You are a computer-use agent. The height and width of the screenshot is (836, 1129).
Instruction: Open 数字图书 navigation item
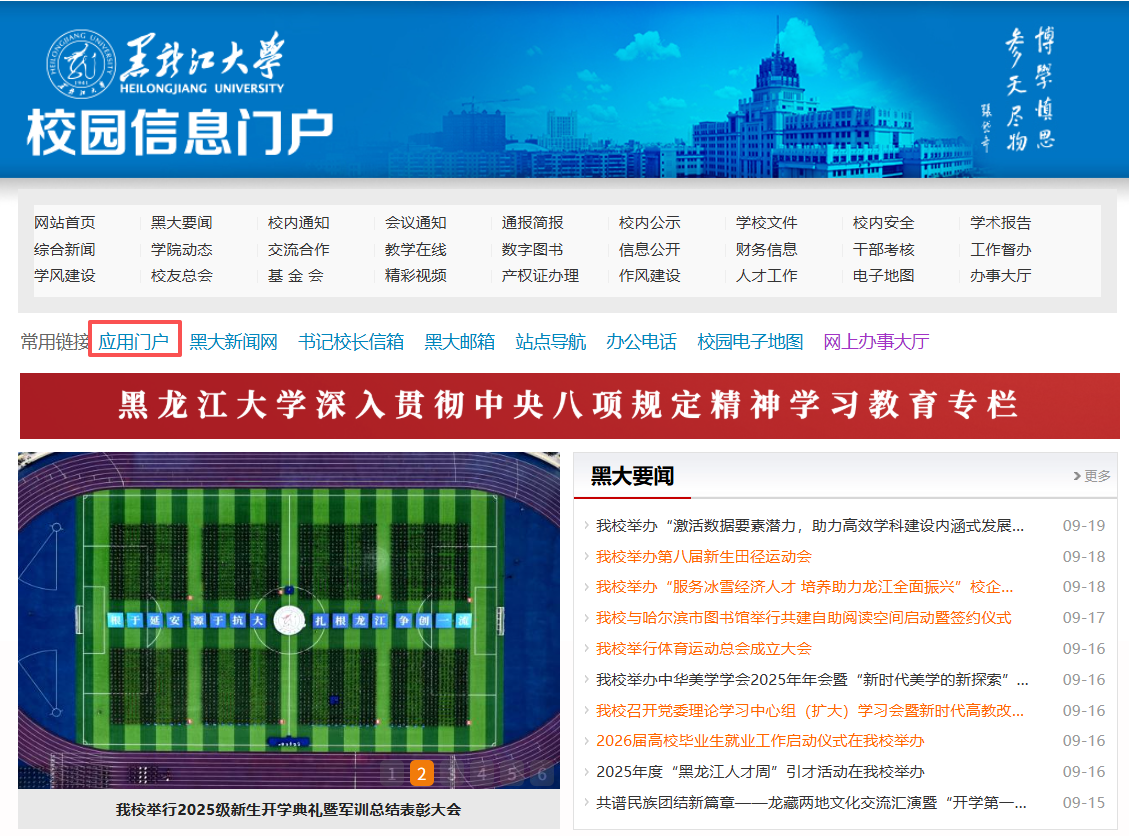[532, 249]
